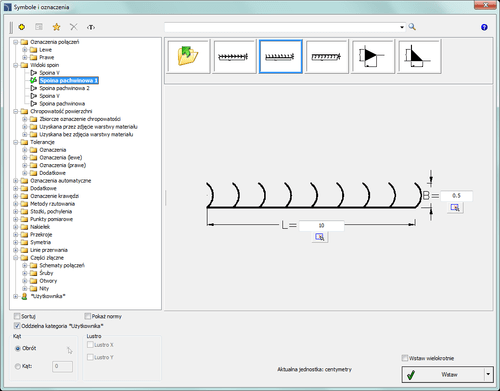500x391 pixels.
Task: Select Uzyskana przez zdjęcie warstwy materiału
Action: pyautogui.click(x=88, y=127)
